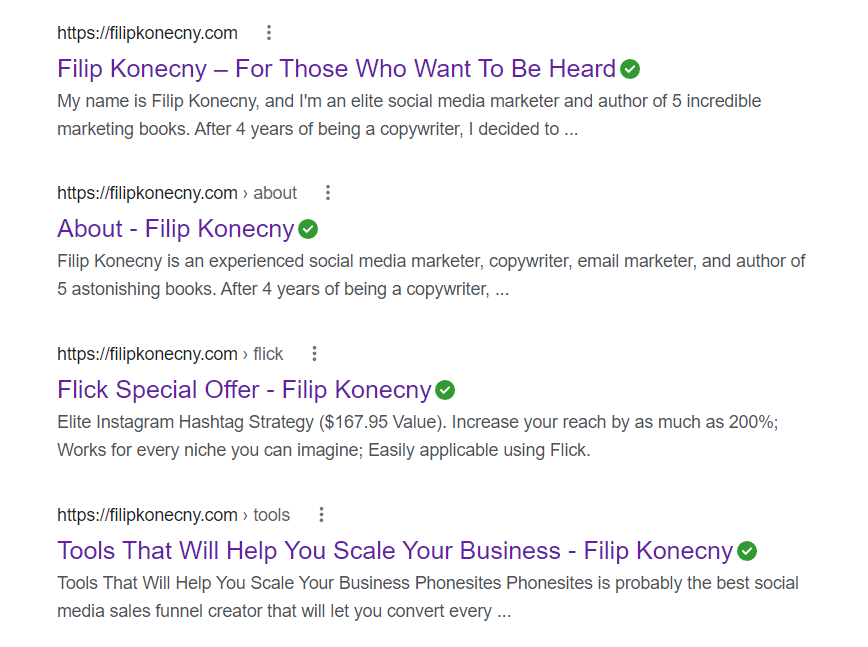Open the kebab menu next to the About breadcrumb
Screen dimensions: 868x647
click(x=328, y=192)
